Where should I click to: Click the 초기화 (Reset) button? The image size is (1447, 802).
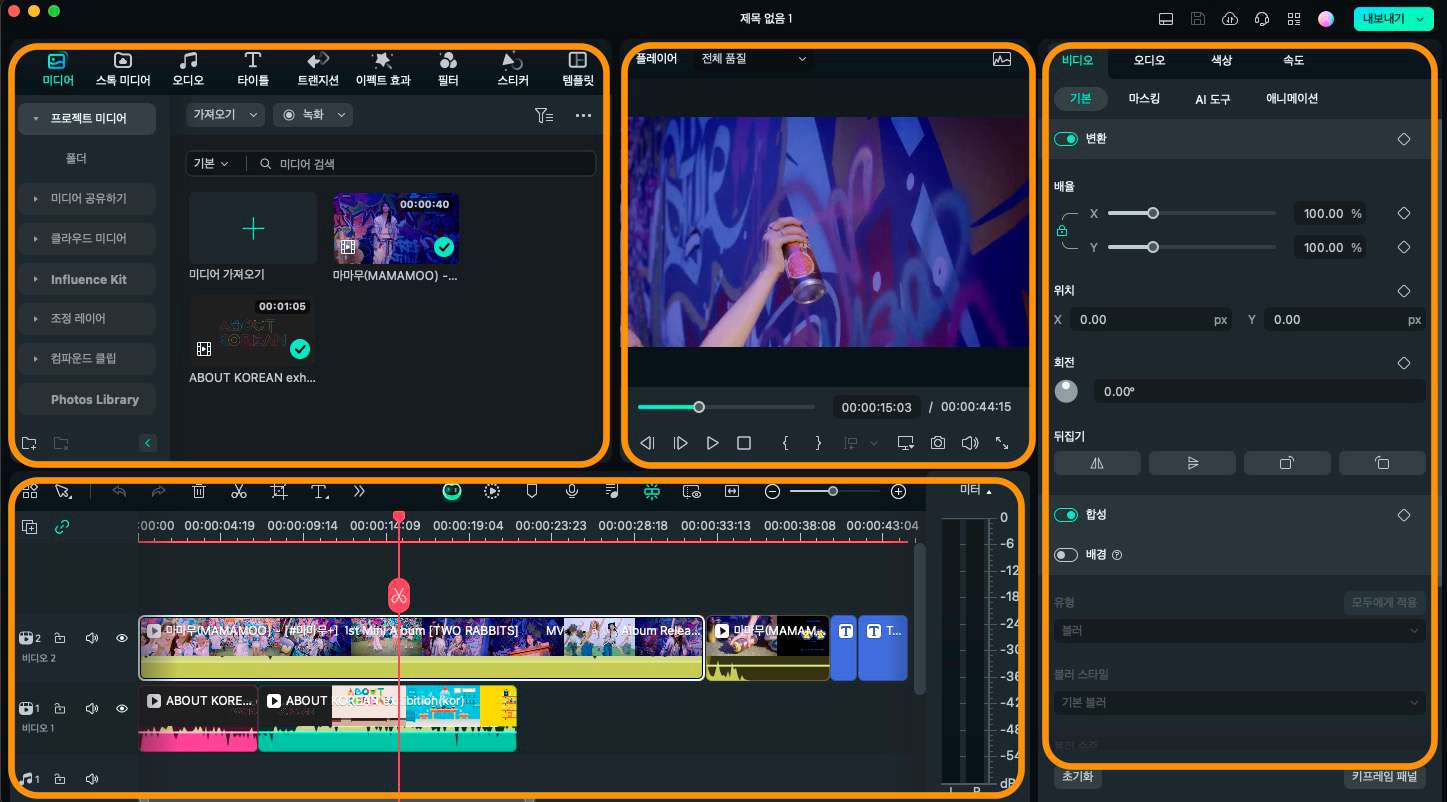click(x=1078, y=776)
